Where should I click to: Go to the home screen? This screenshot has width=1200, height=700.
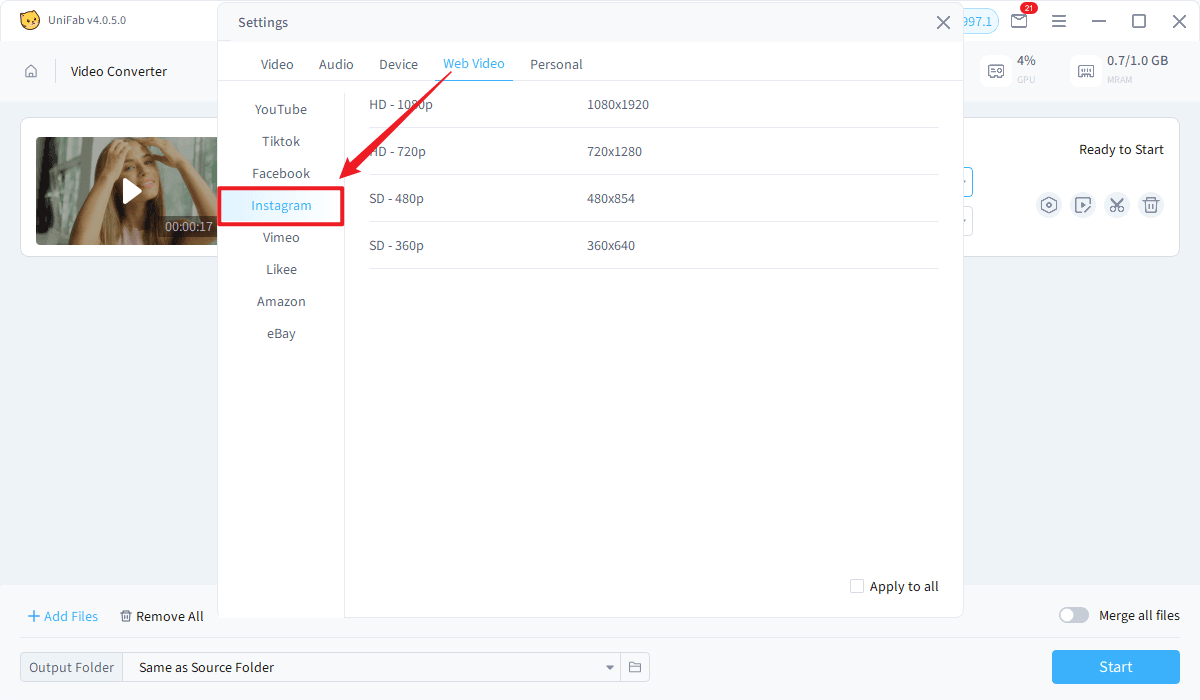(31, 70)
